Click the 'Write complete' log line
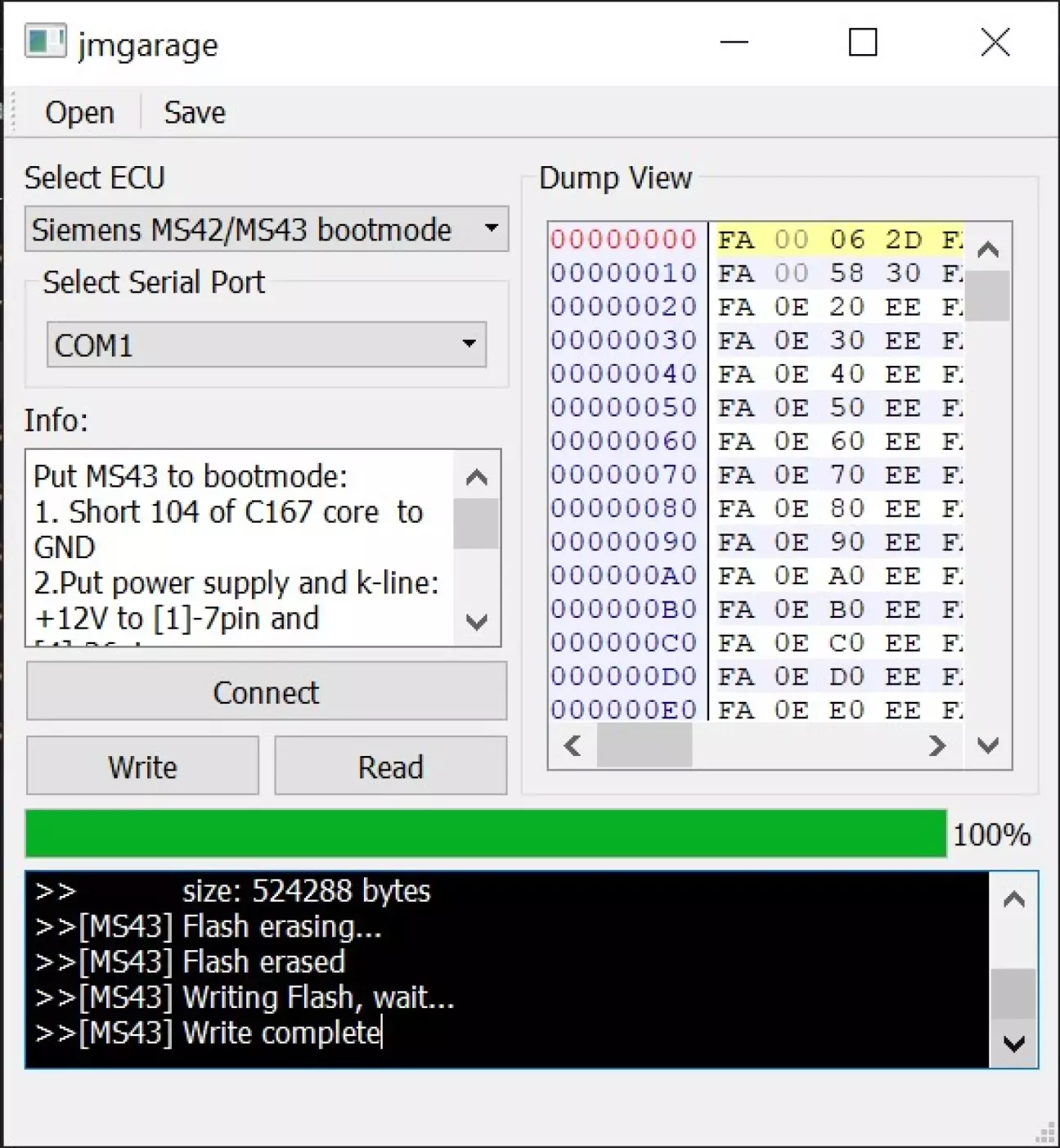 pos(208,1033)
